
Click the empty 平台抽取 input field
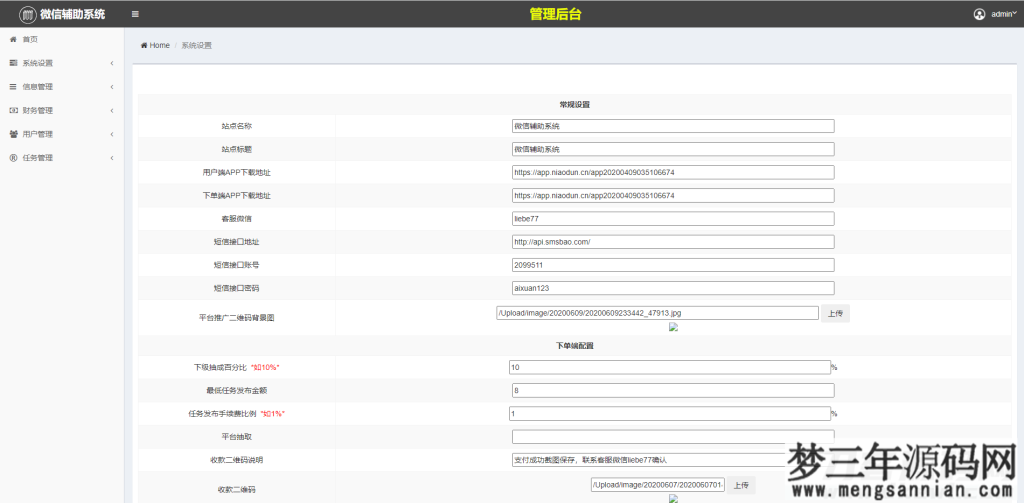(x=672, y=436)
